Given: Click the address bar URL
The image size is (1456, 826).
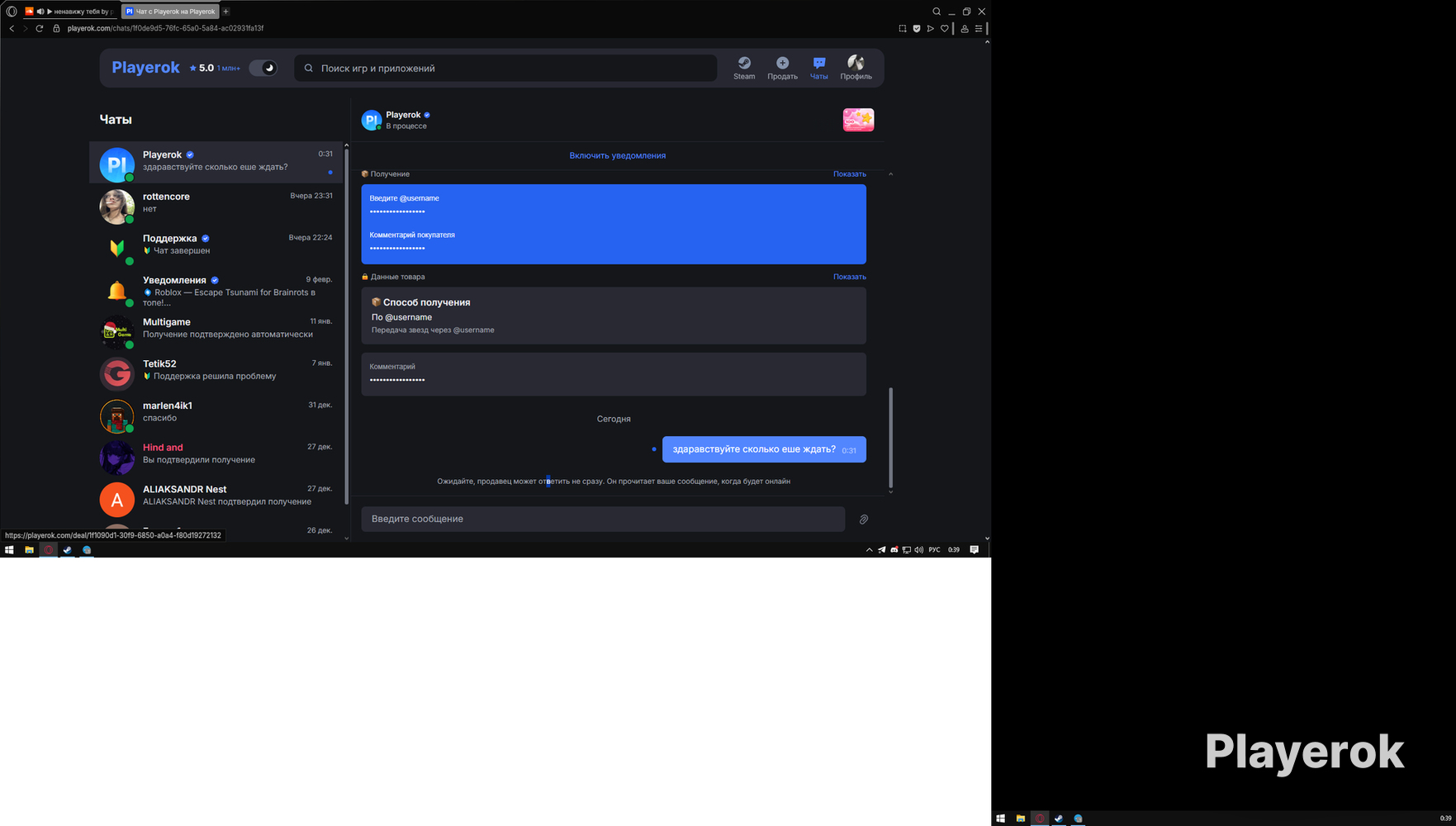Looking at the screenshot, I should point(166,28).
